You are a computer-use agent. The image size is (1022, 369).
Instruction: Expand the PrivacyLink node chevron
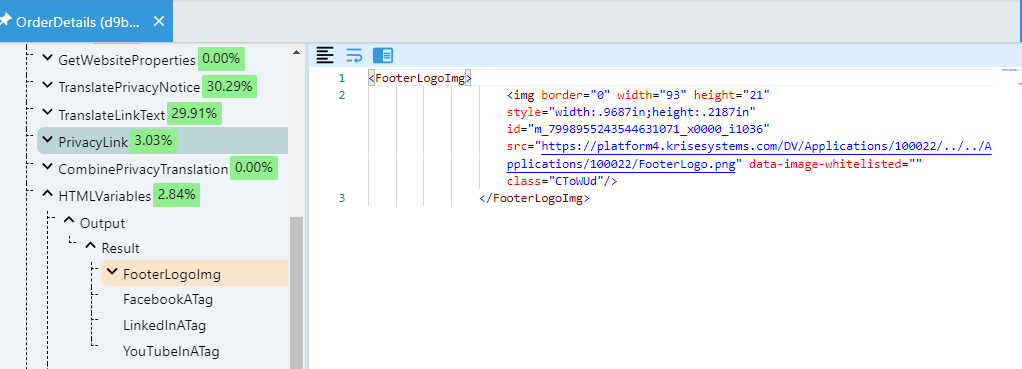coord(47,140)
